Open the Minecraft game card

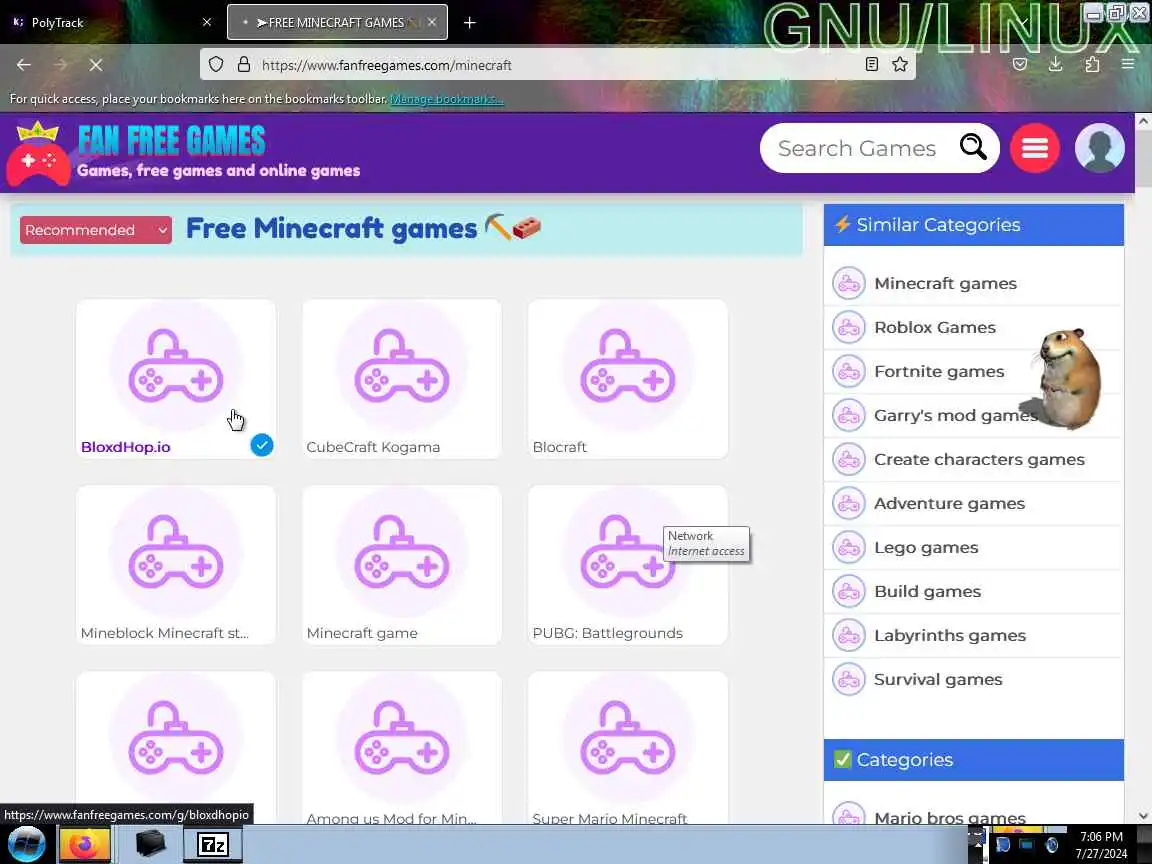tap(402, 565)
